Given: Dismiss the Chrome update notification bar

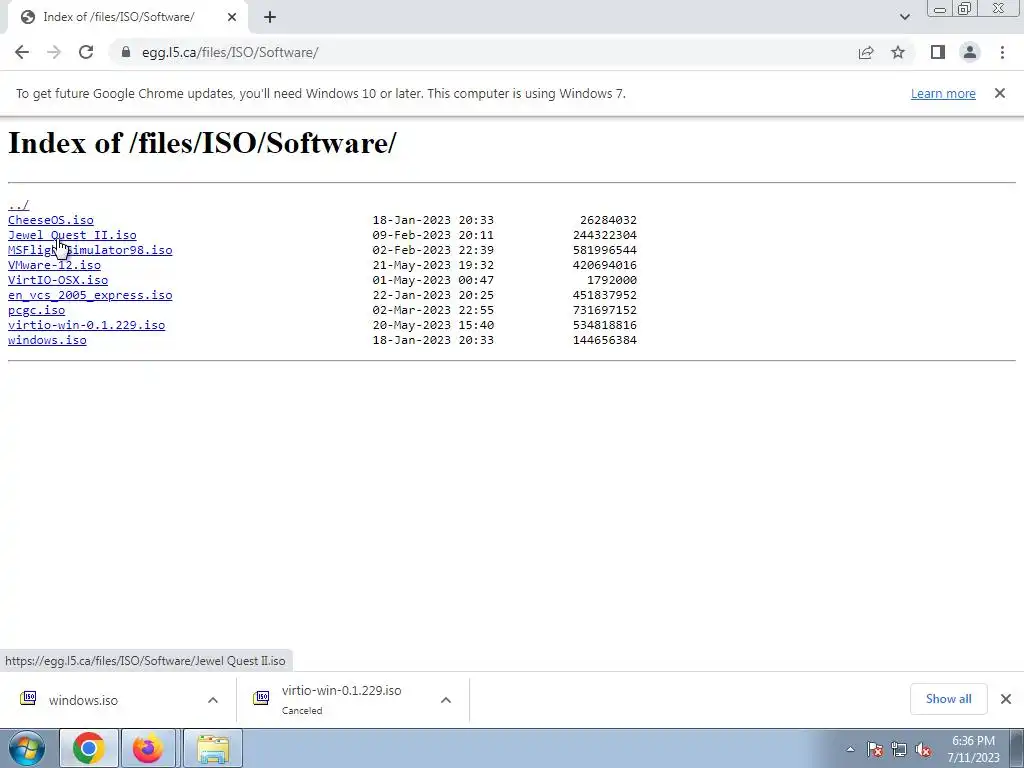Looking at the screenshot, I should [x=1000, y=93].
